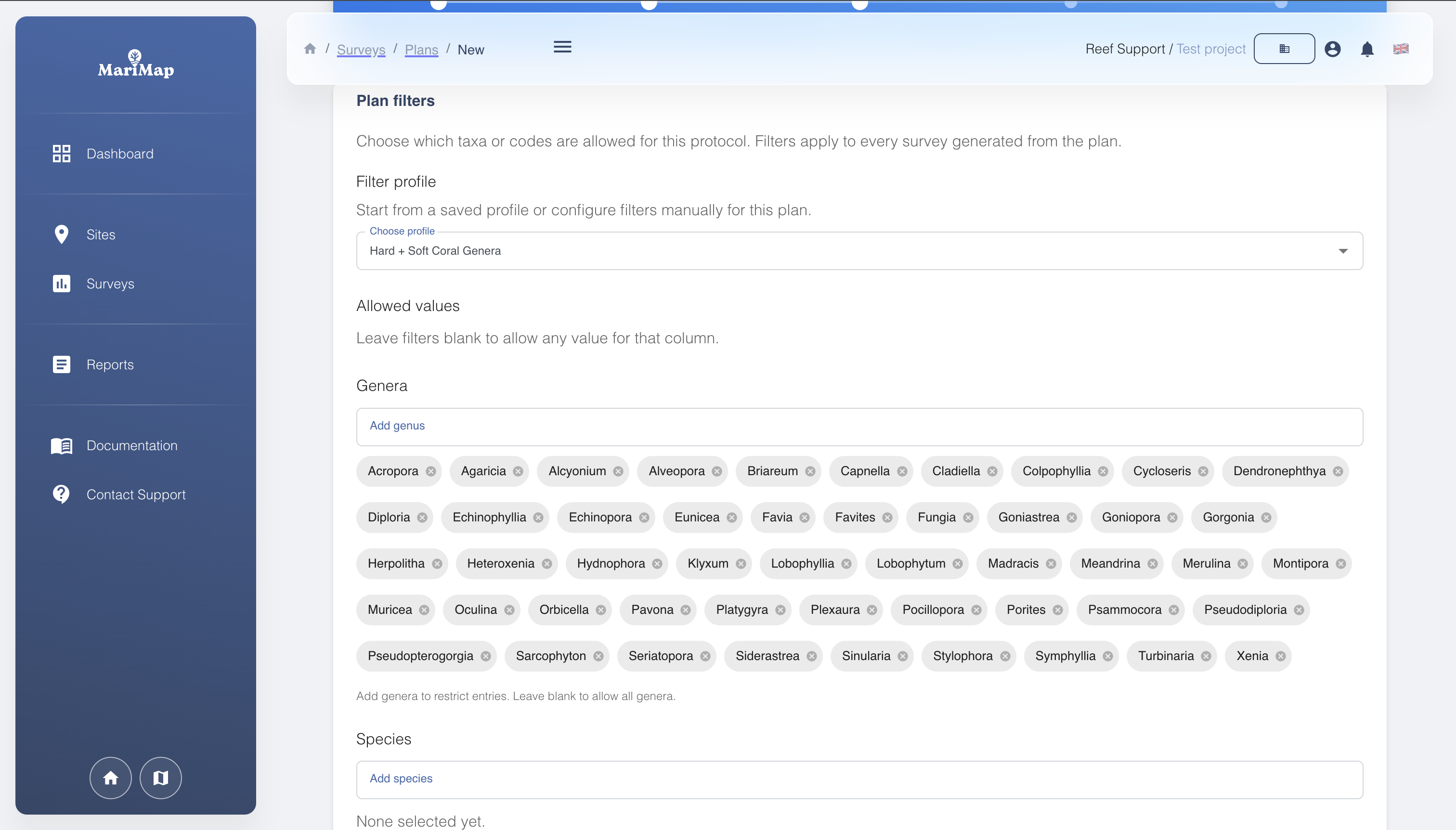
Task: Dismiss the Pocillopora filter chip
Action: coord(975,610)
